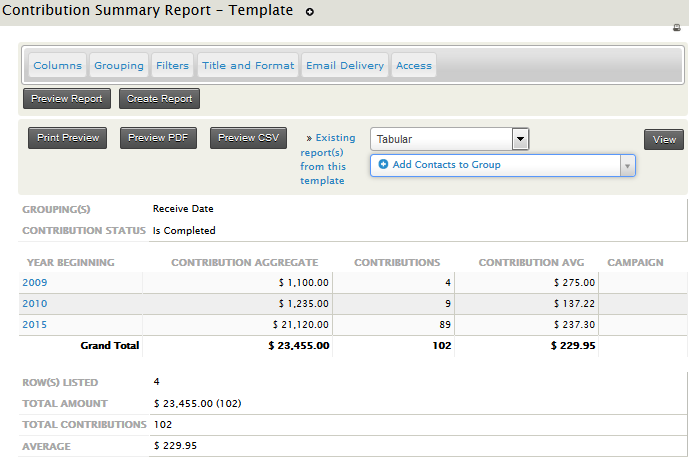Go to the Email Delivery tab

coord(345,66)
